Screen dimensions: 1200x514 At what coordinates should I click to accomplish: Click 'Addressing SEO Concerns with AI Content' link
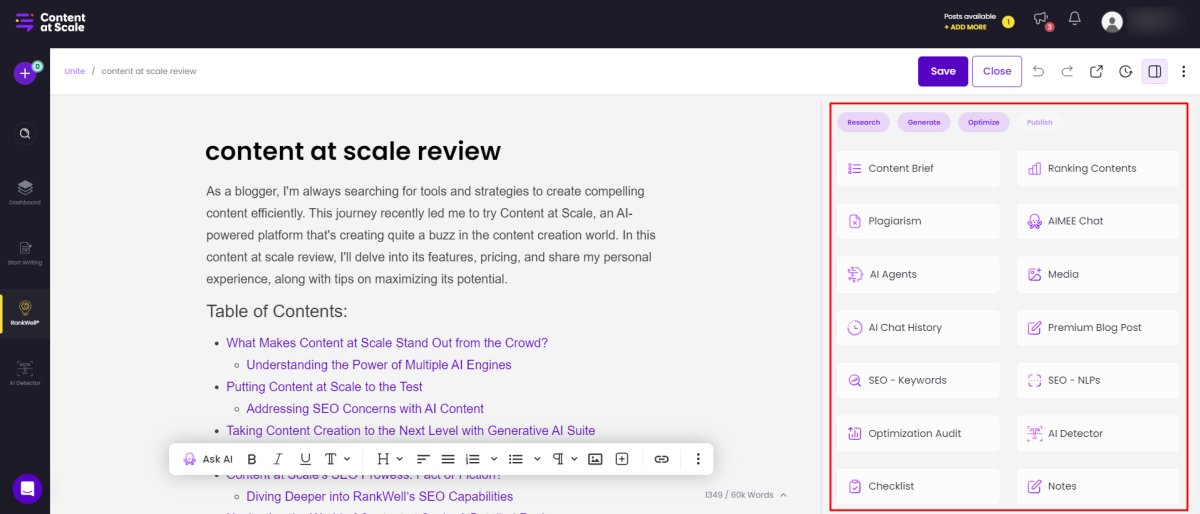click(365, 409)
